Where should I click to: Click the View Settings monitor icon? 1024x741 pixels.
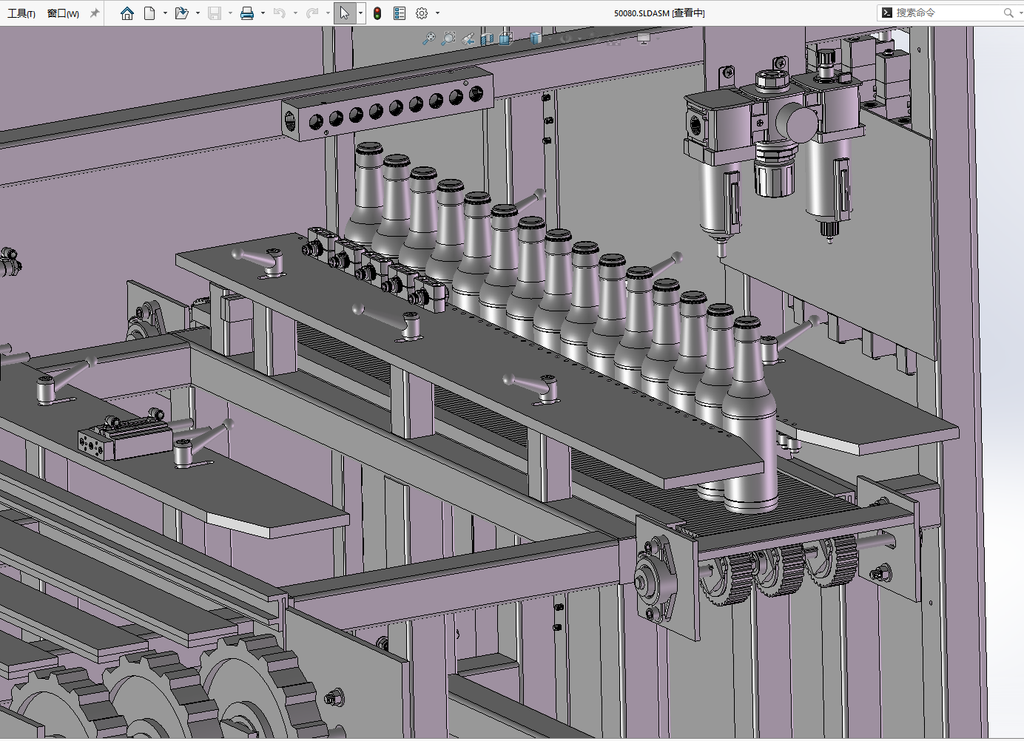tap(644, 39)
